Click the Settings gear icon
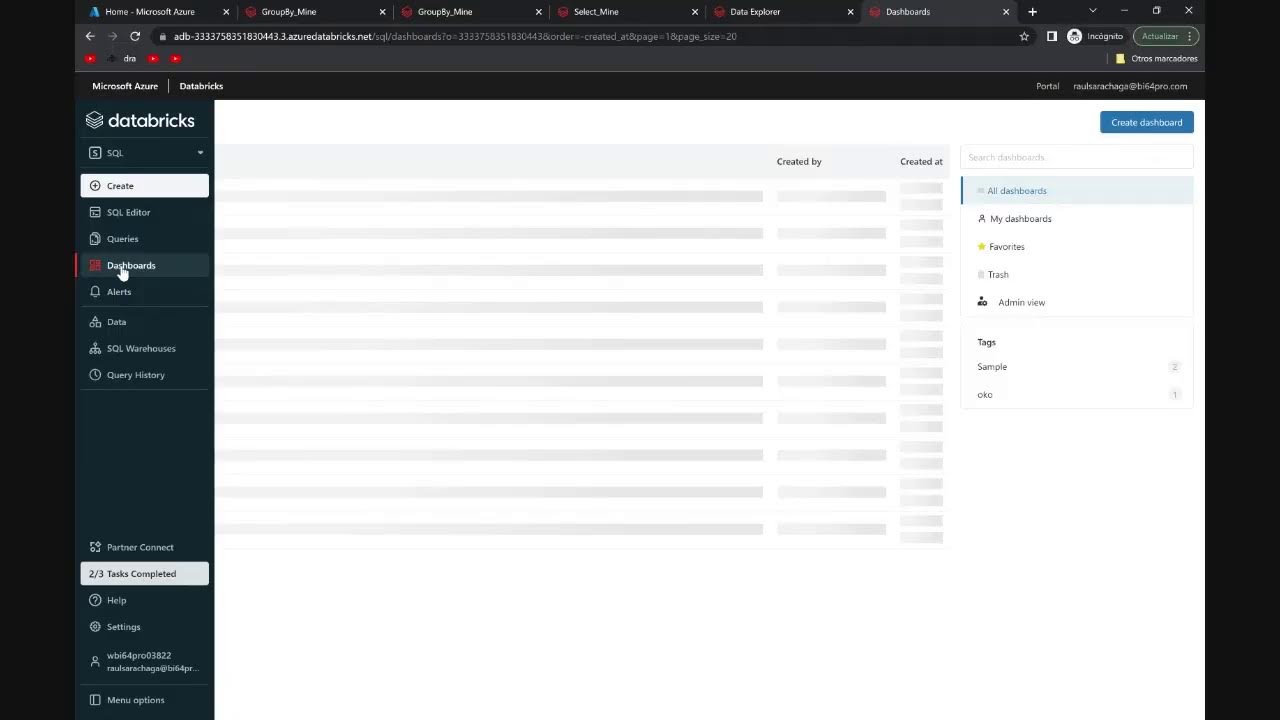The height and width of the screenshot is (720, 1280). pos(95,627)
